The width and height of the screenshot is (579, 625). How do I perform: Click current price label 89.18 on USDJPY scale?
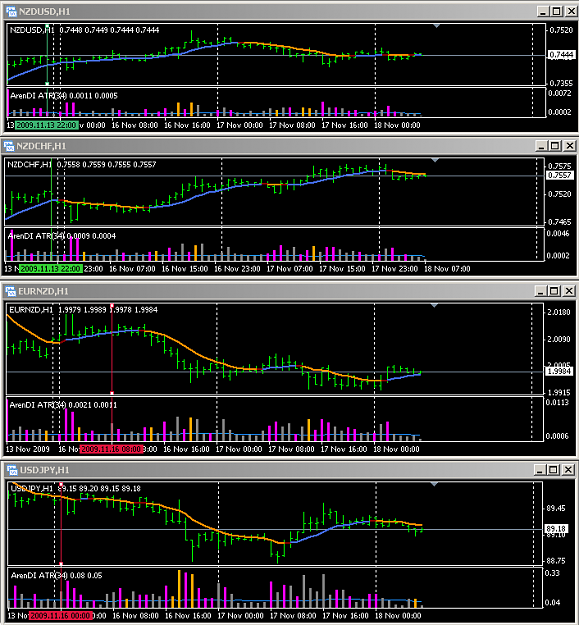tap(555, 529)
